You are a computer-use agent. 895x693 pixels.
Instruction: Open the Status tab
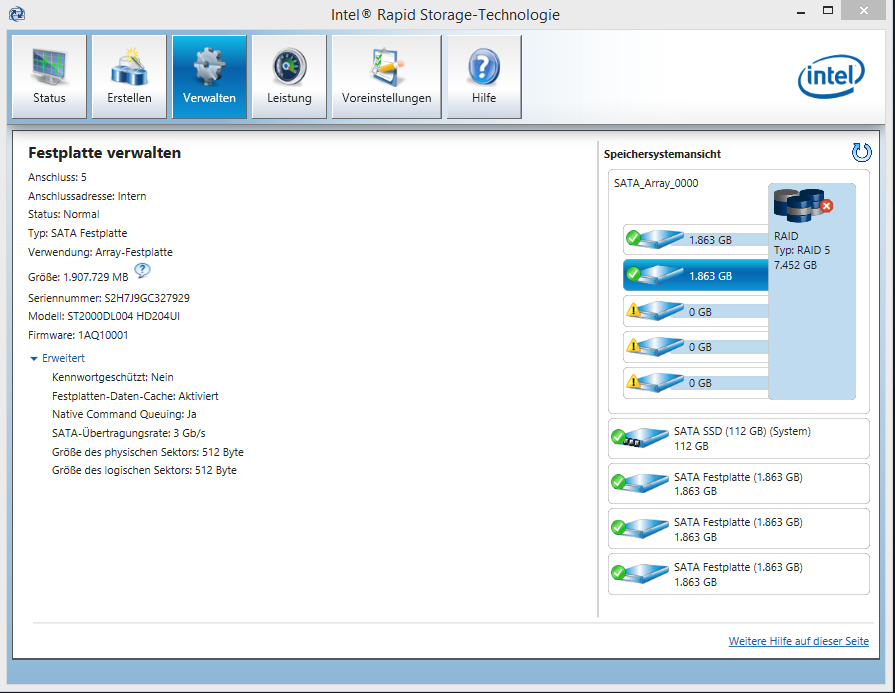pos(49,76)
